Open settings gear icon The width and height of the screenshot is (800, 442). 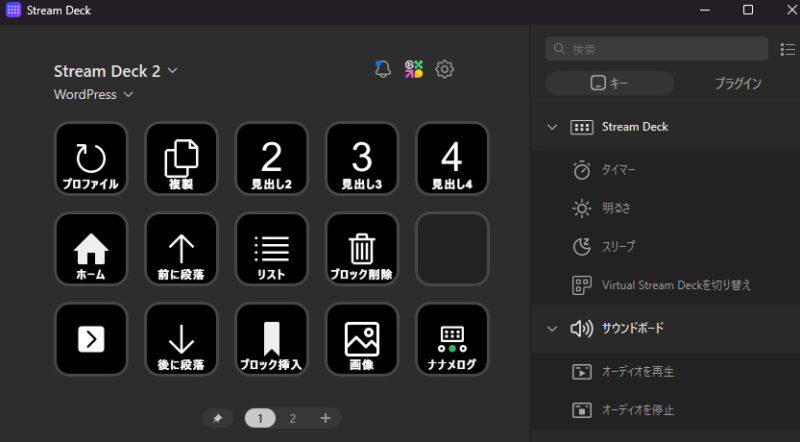click(444, 69)
